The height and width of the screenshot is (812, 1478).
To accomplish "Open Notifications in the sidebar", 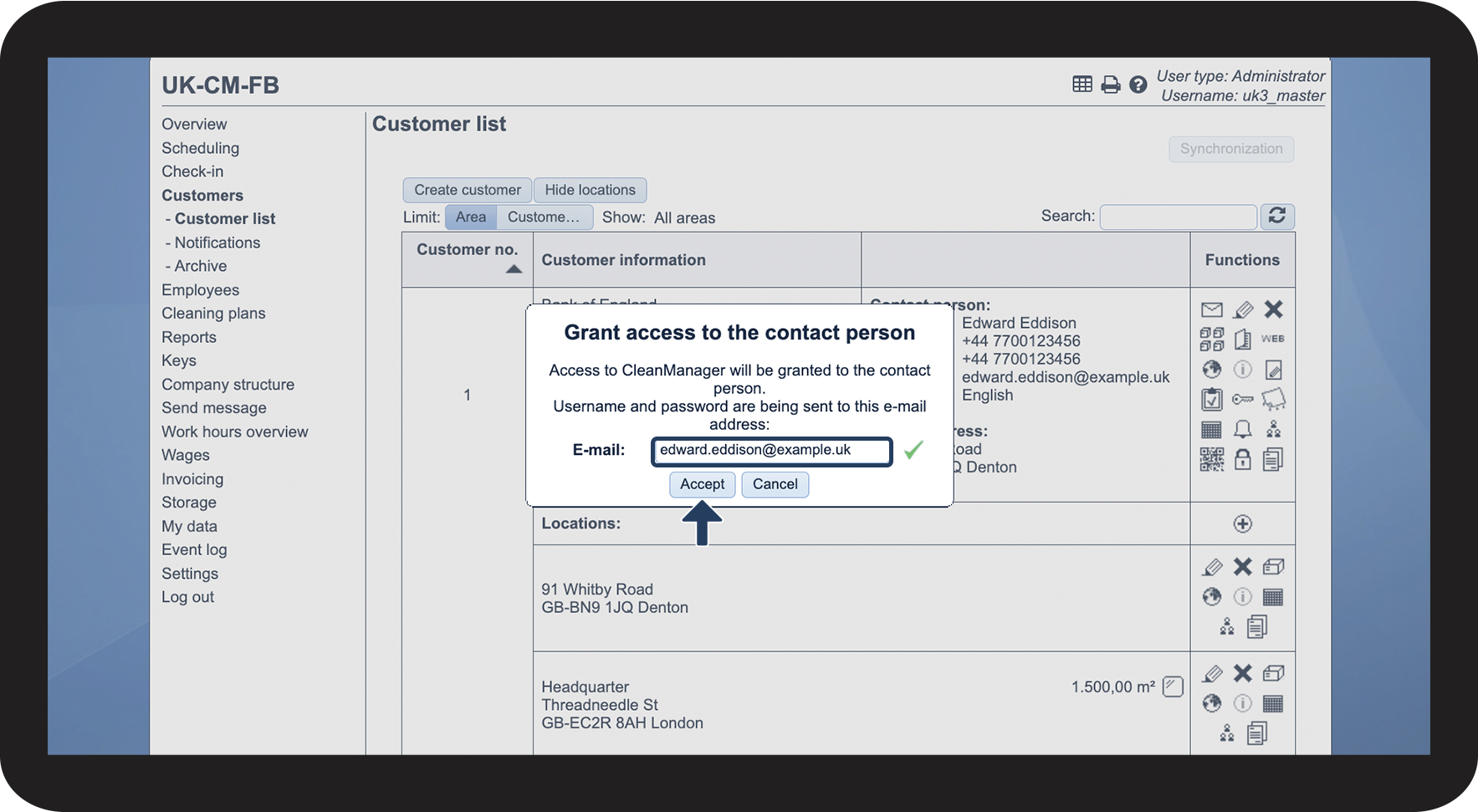I will point(217,243).
